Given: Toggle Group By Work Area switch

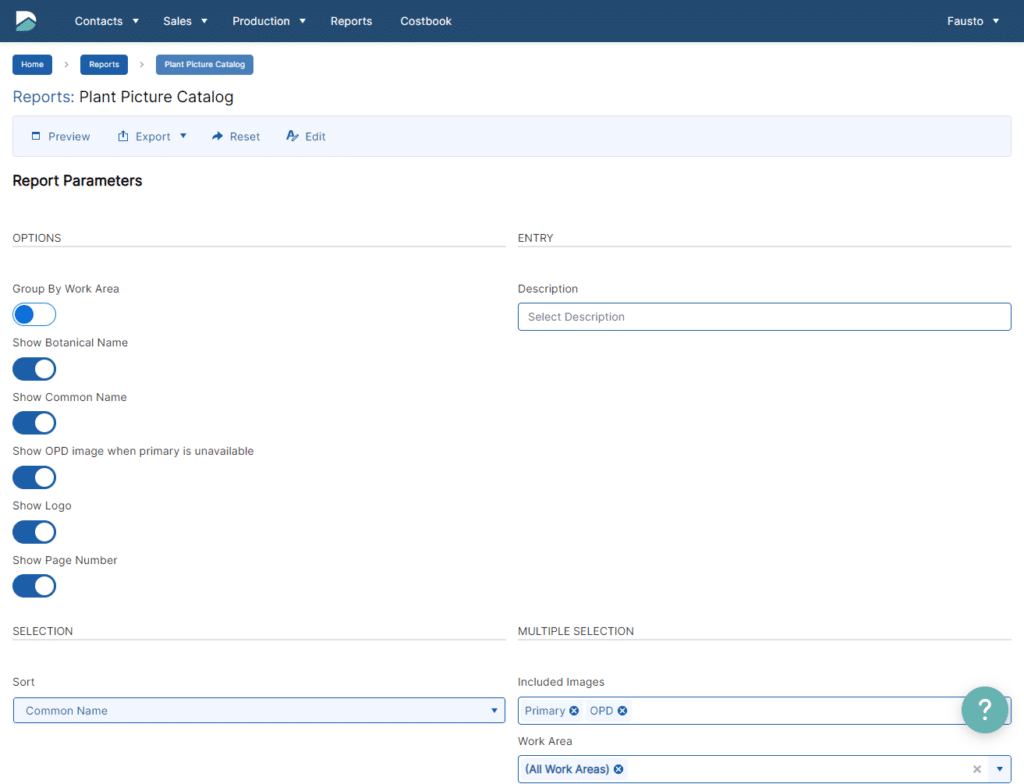Looking at the screenshot, I should coord(34,315).
